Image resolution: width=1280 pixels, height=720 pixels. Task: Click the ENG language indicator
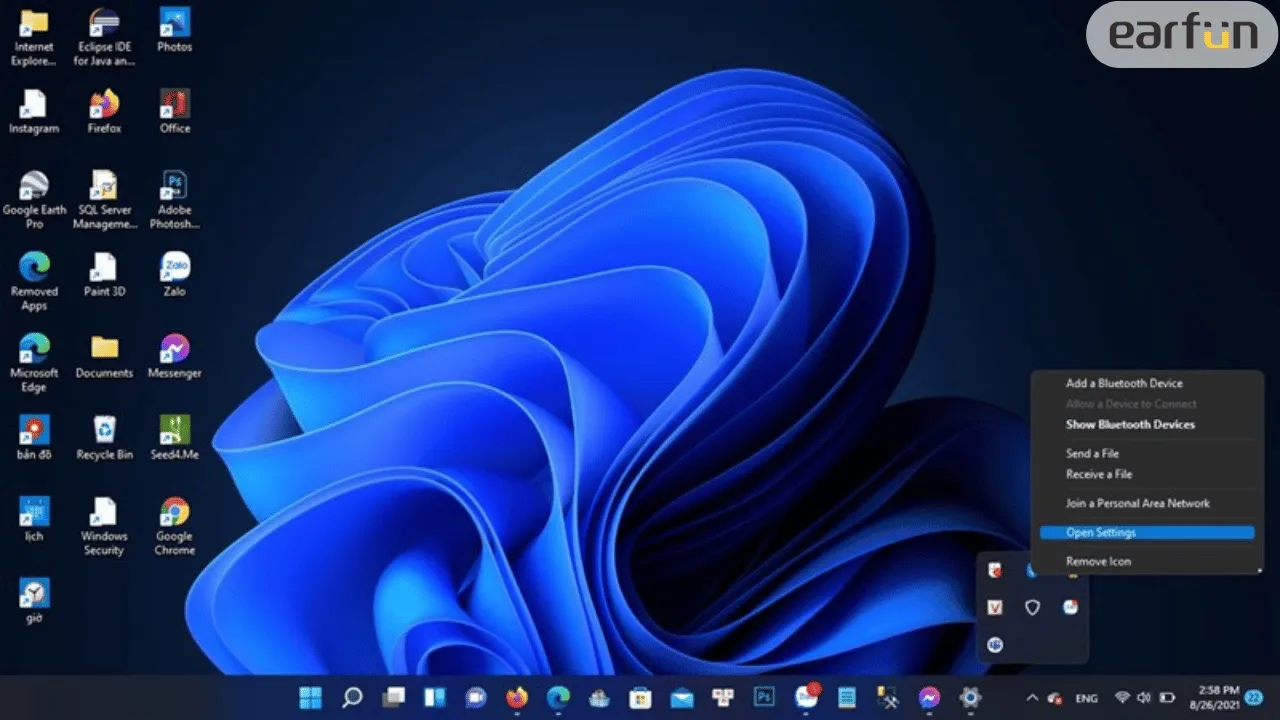[x=1086, y=698]
